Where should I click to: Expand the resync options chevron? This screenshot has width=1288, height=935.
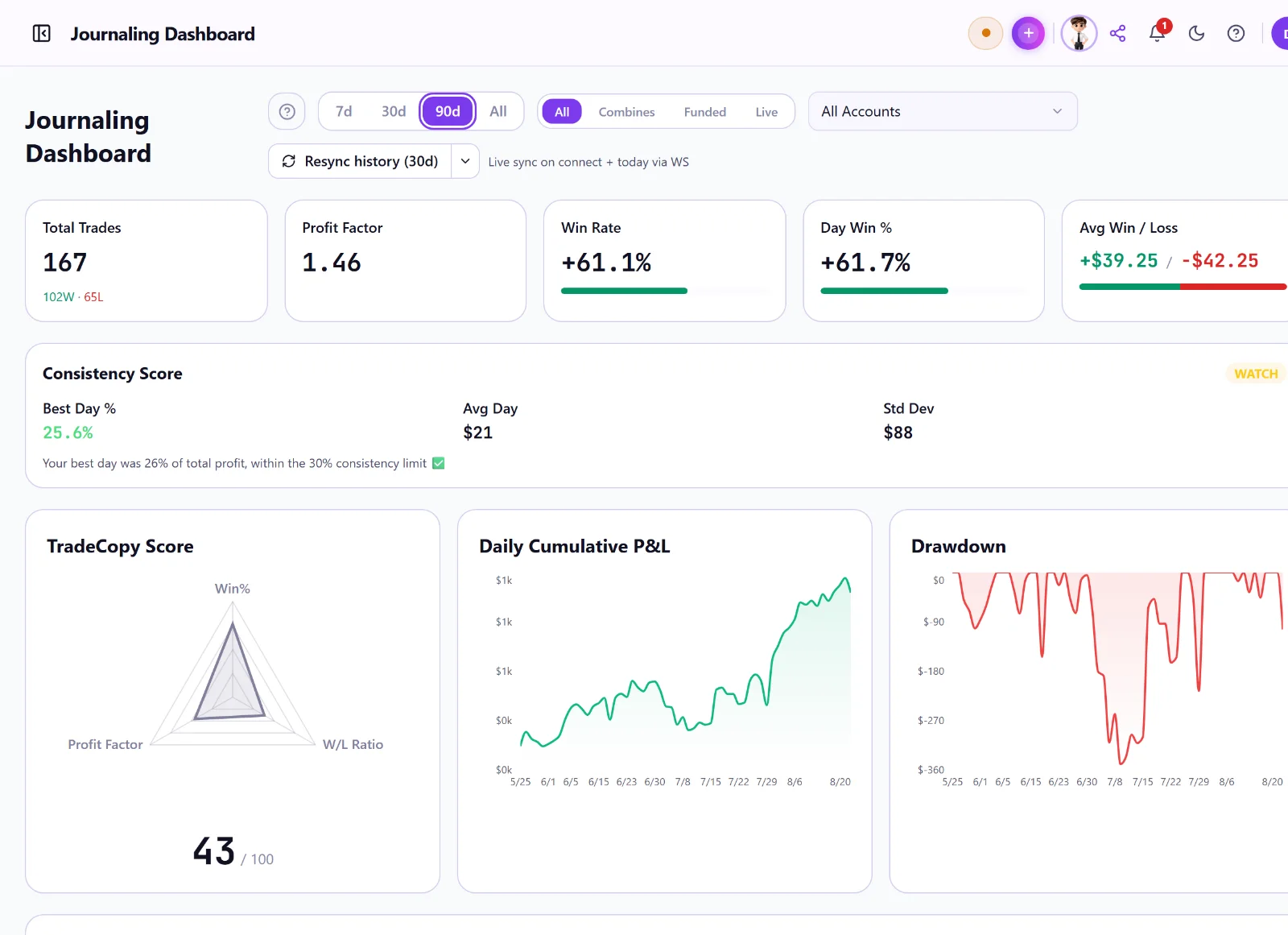[465, 161]
